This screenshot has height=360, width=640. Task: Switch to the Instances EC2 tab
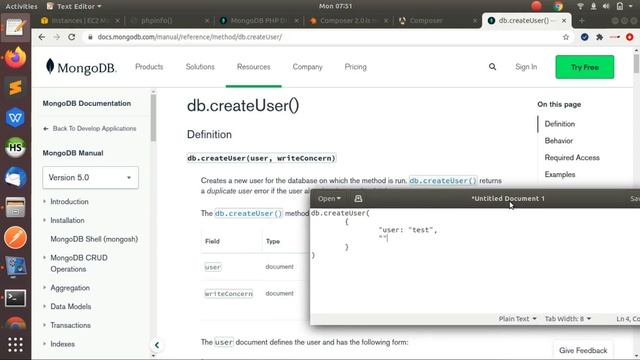79,20
